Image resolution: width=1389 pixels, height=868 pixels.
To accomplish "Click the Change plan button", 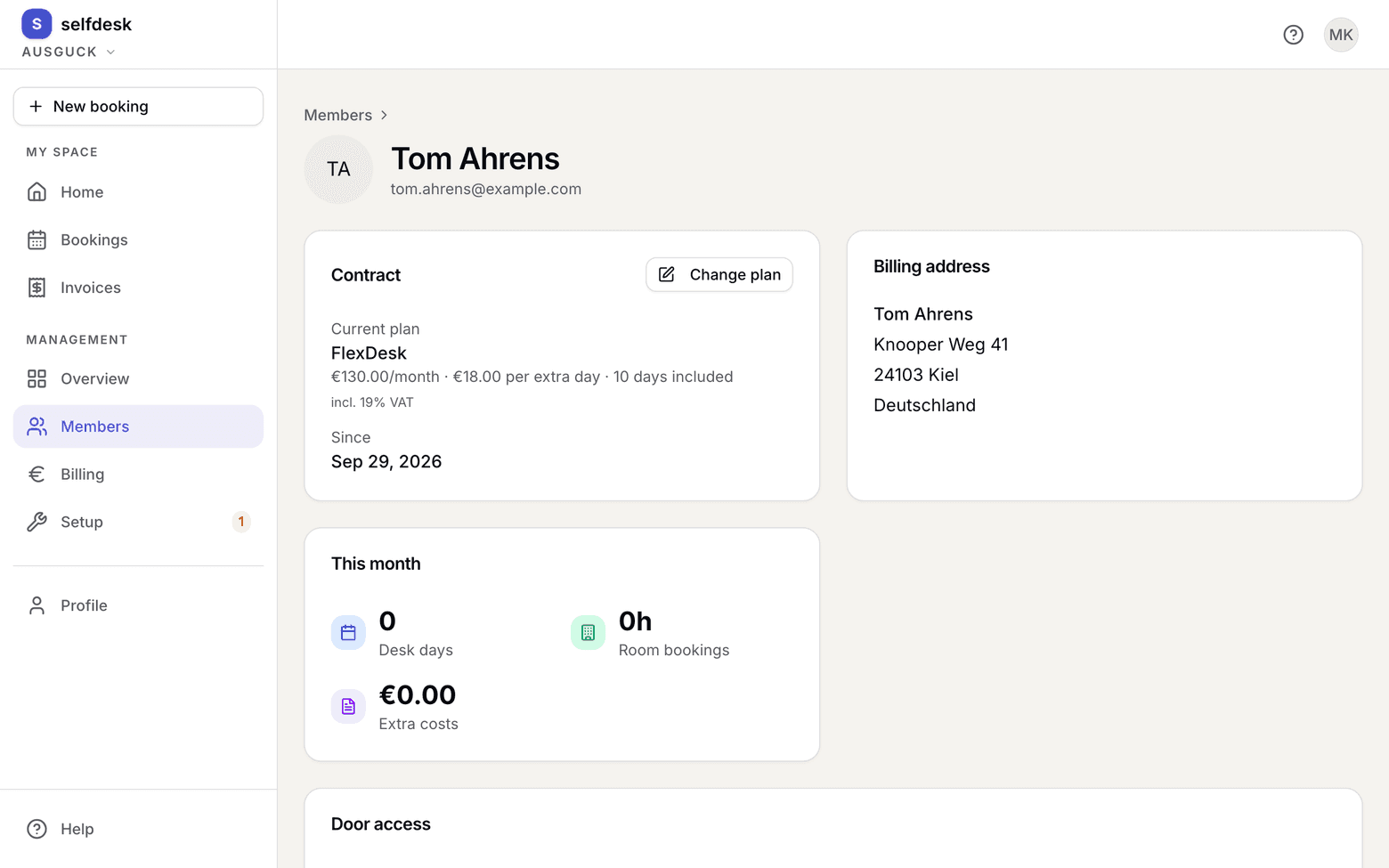I will click(719, 274).
